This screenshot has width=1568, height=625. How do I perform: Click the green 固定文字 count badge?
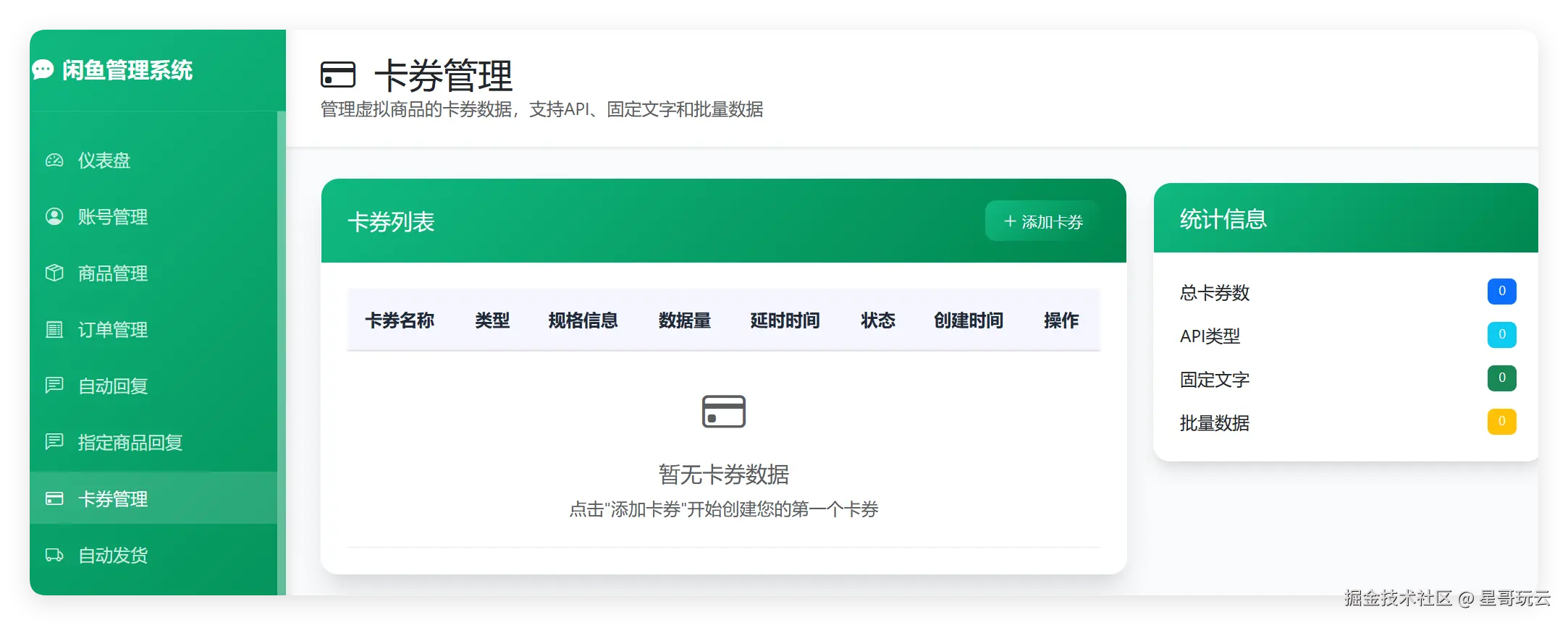pyautogui.click(x=1502, y=378)
